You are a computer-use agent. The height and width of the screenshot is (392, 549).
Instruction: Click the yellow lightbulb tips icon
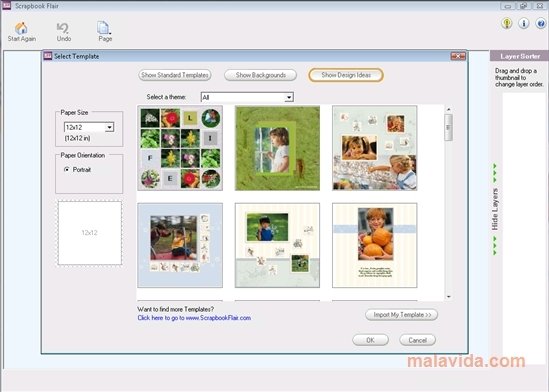coord(507,23)
